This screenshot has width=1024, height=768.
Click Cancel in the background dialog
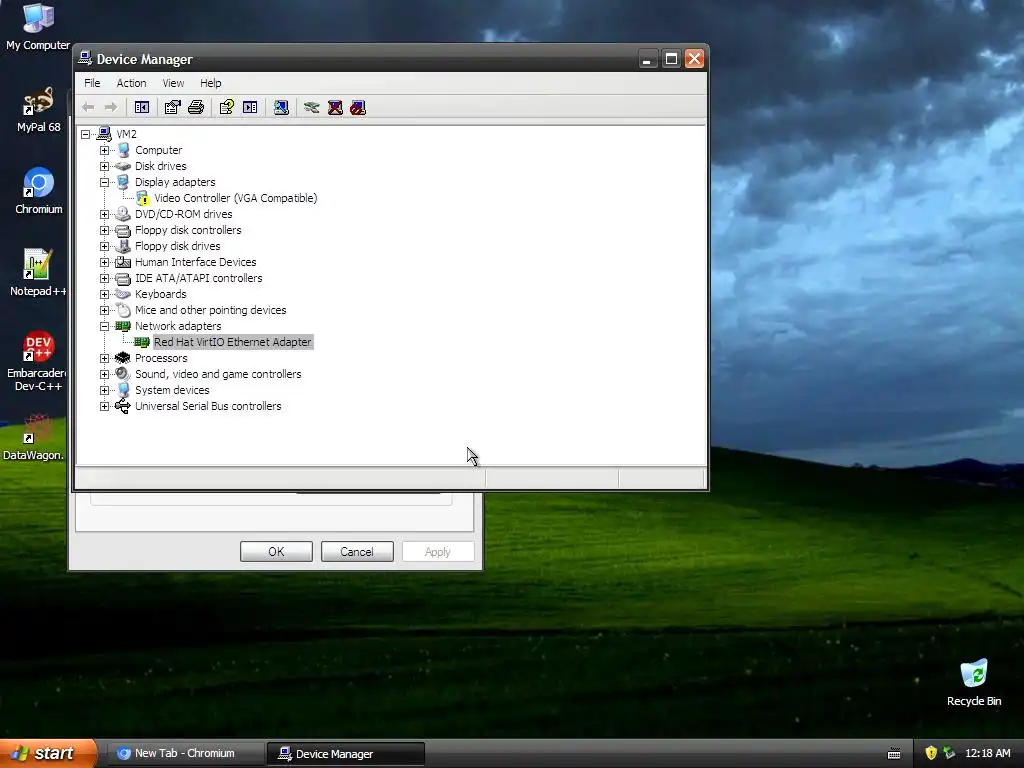click(x=357, y=552)
